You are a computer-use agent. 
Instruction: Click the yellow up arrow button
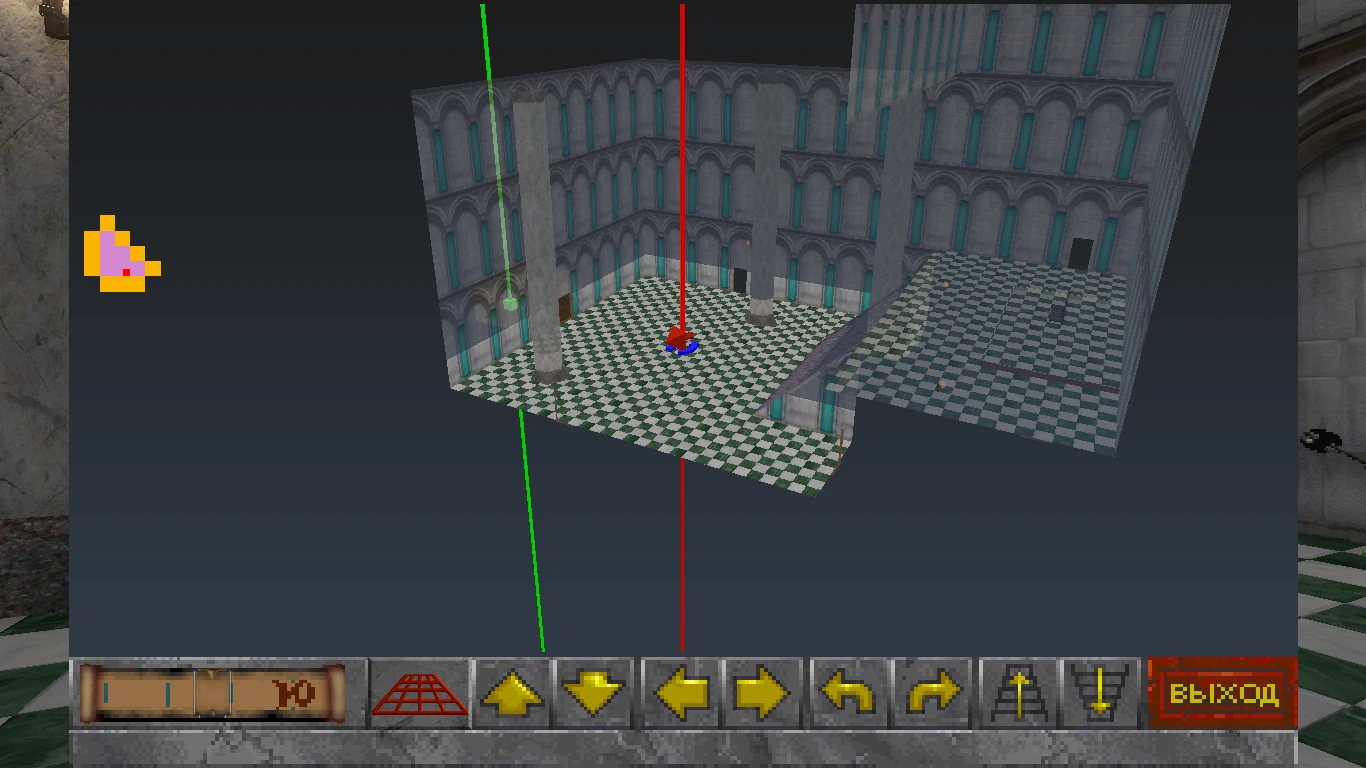(x=513, y=692)
